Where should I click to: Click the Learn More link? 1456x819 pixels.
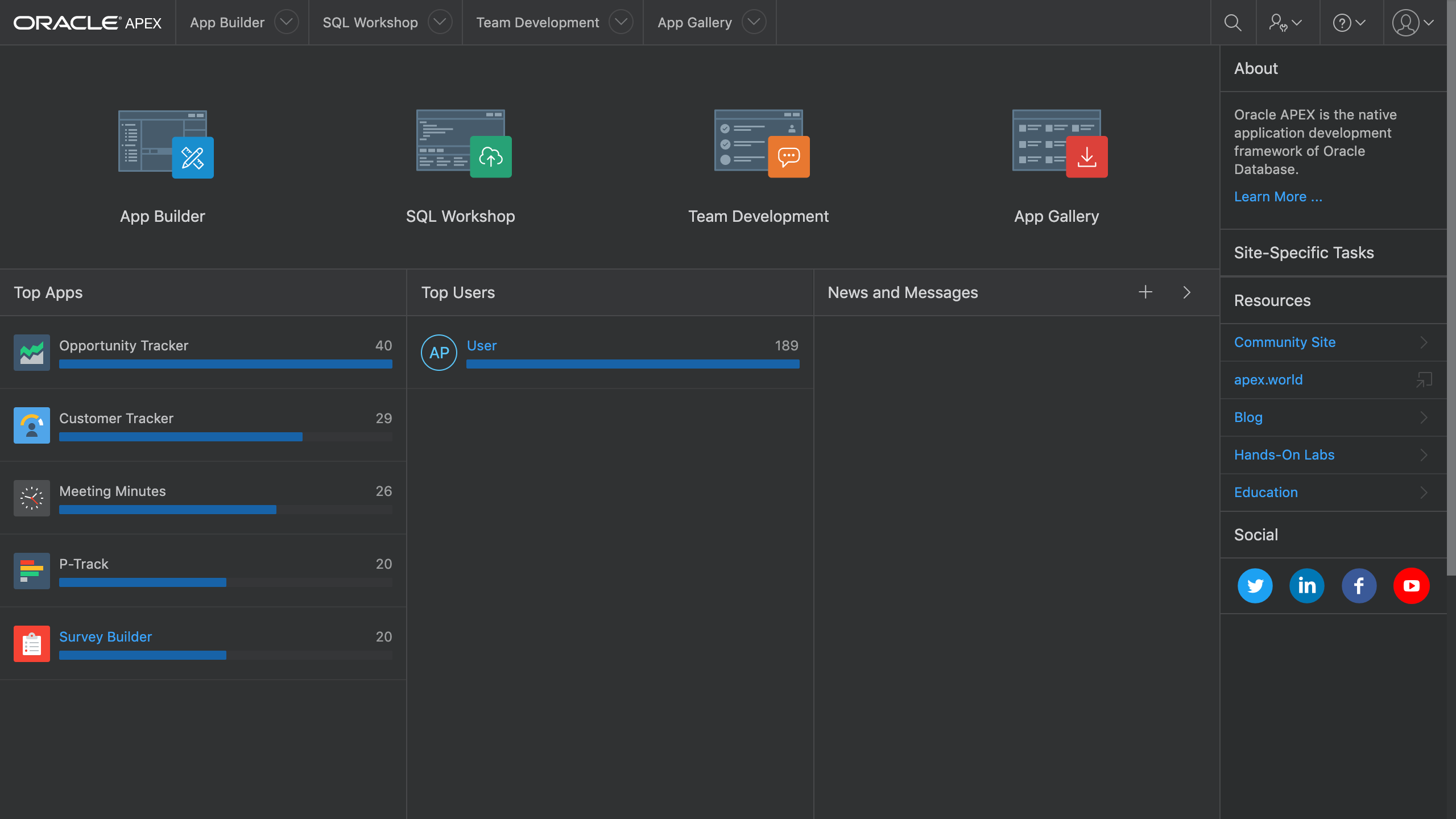(x=1278, y=197)
